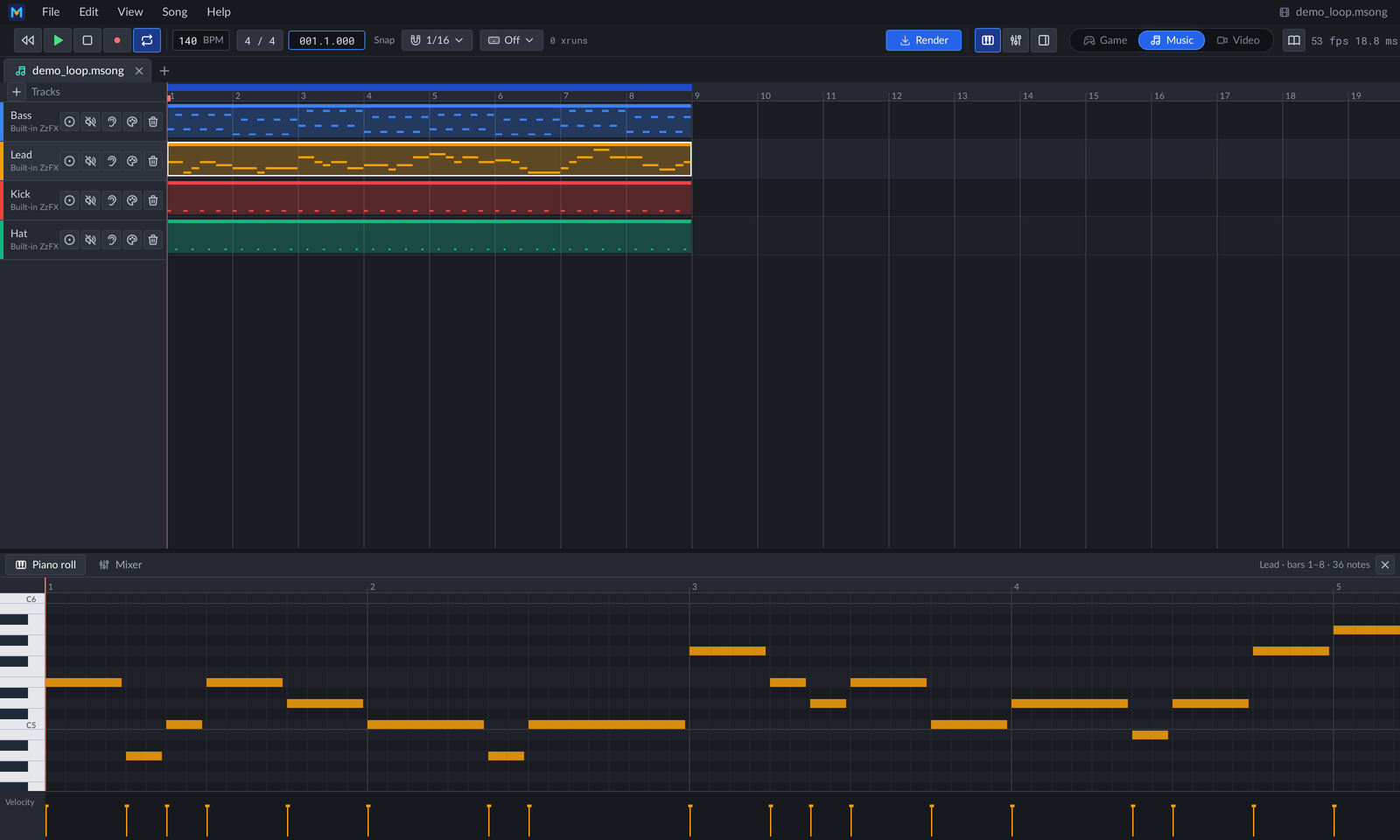Solo the Kick track with ear icon
1400x840 pixels.
112,200
